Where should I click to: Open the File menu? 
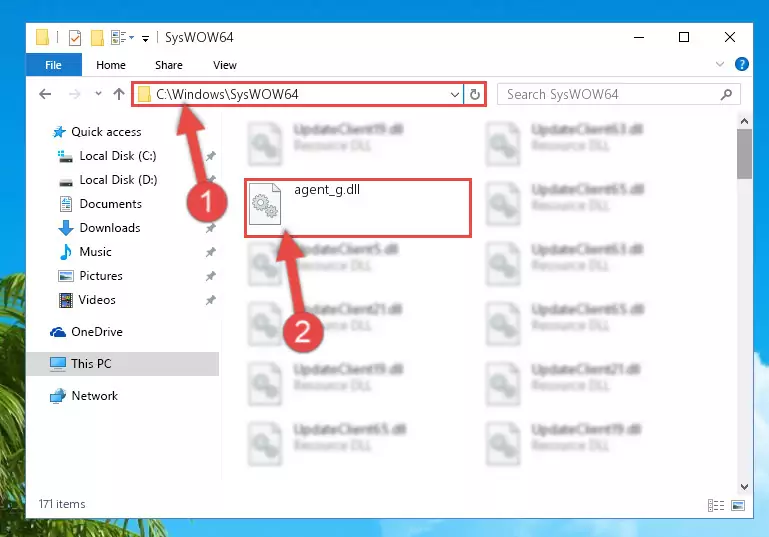point(53,65)
